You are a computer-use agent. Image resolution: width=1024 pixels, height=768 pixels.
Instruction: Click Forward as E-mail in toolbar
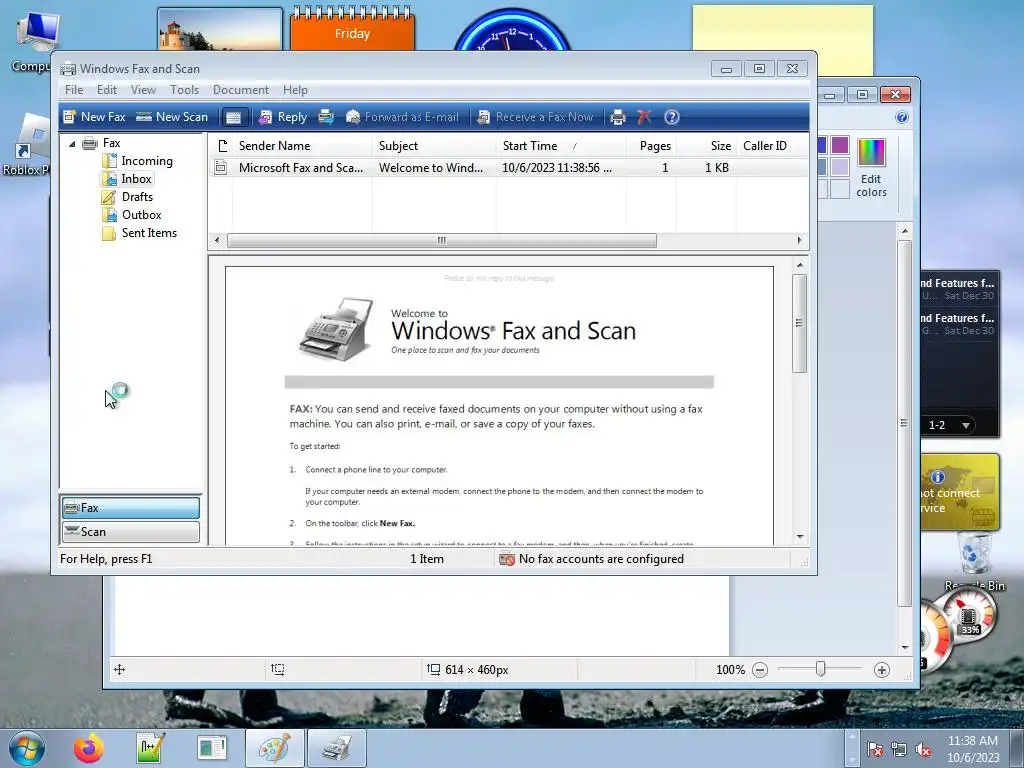tap(402, 117)
